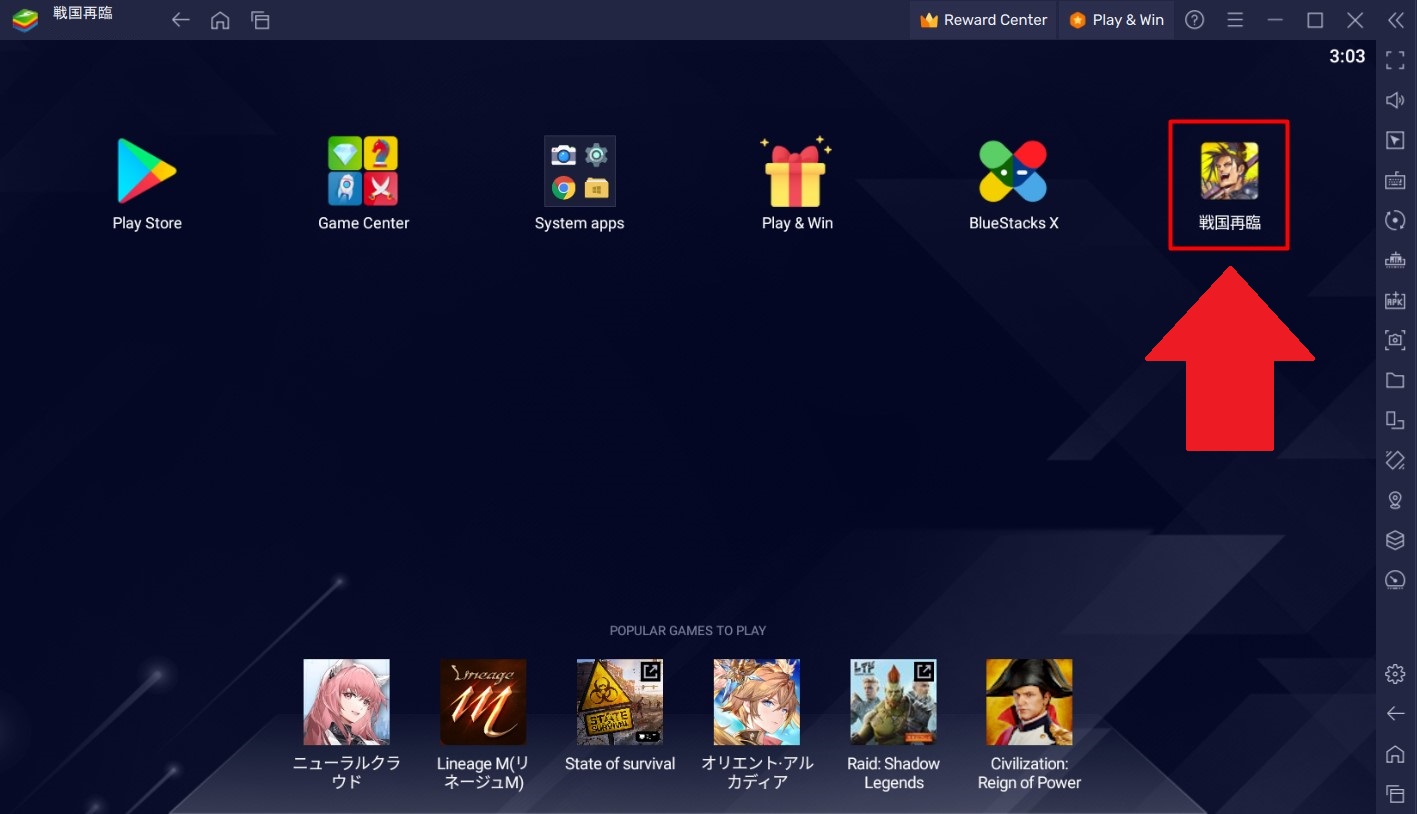Viewport: 1417px width, 814px height.
Task: Open keyboard game controls in the sidebar
Action: pos(1395,180)
